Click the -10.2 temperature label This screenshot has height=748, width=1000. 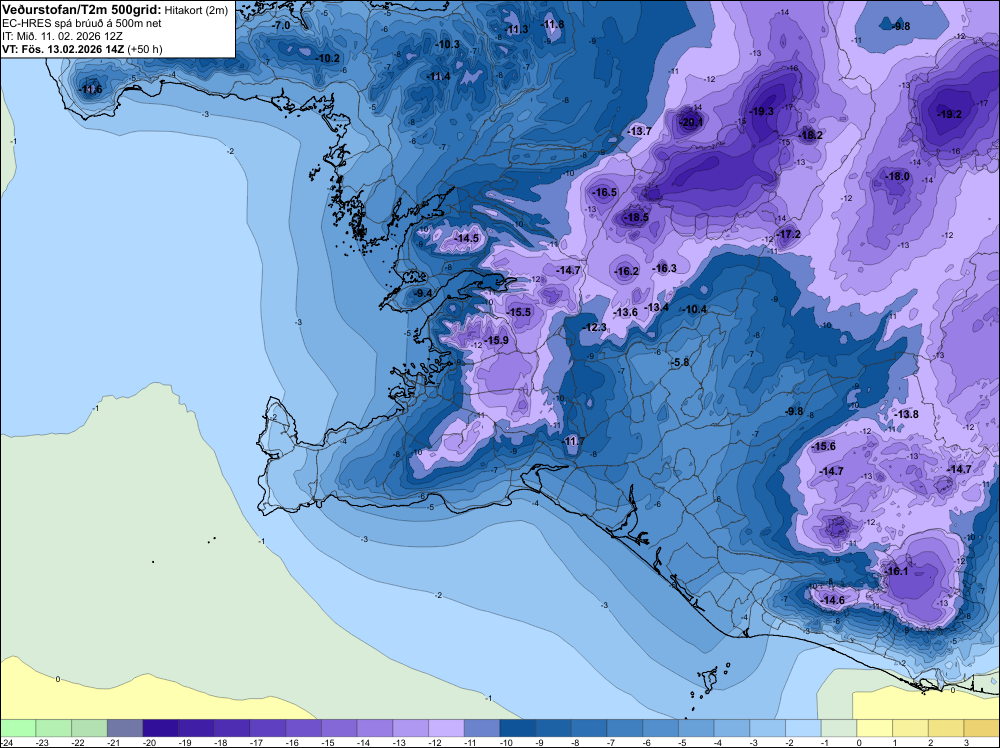coord(328,58)
